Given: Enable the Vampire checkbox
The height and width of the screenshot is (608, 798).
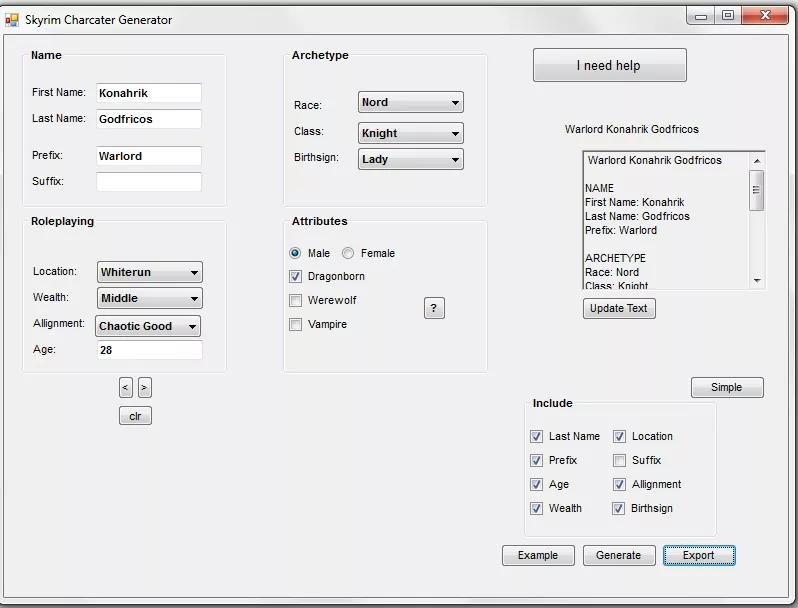Looking at the screenshot, I should point(295,324).
